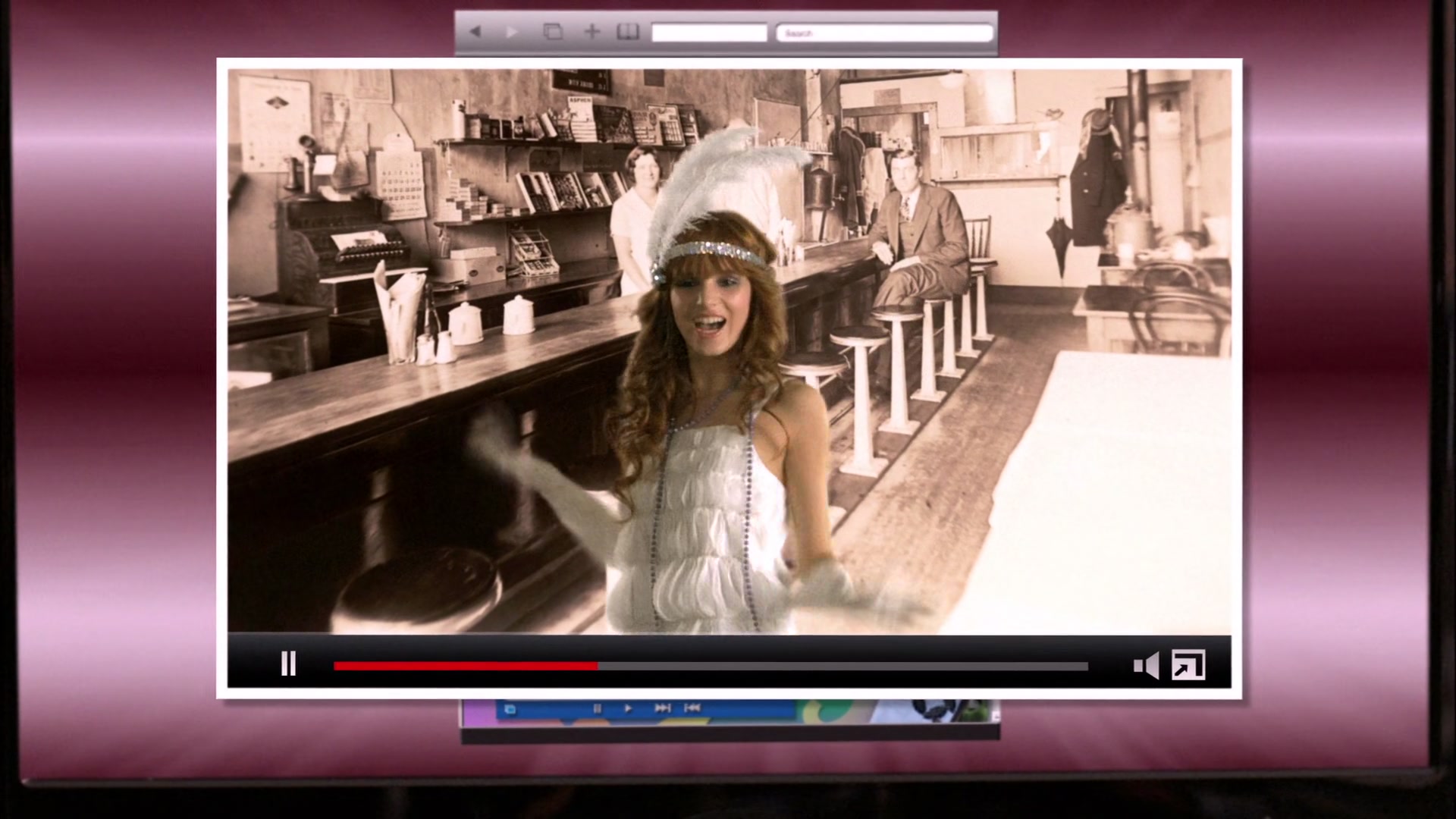Expand the video to fullscreen
This screenshot has width=1456, height=819.
coord(1188,664)
